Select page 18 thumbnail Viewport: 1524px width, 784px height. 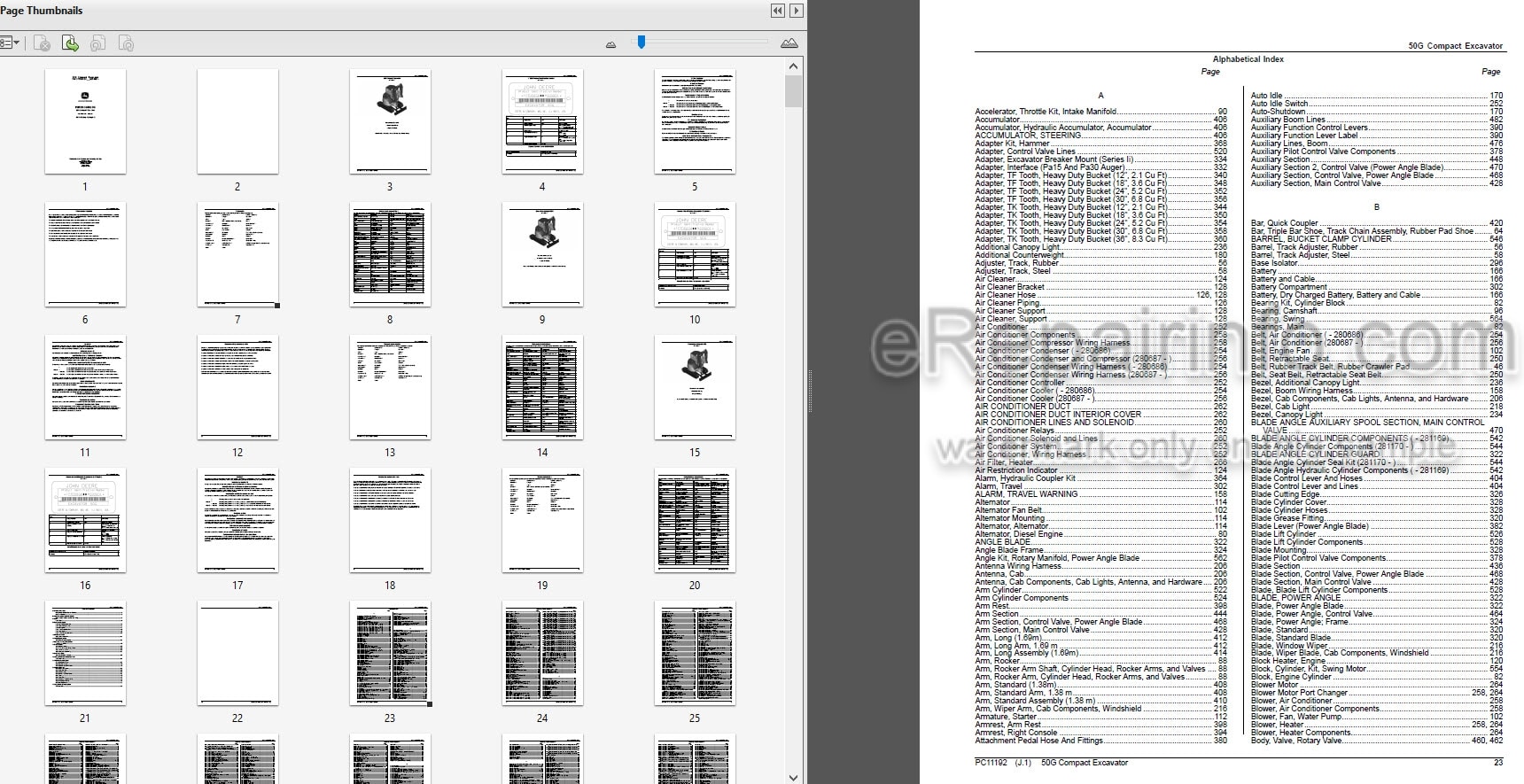pyautogui.click(x=390, y=520)
